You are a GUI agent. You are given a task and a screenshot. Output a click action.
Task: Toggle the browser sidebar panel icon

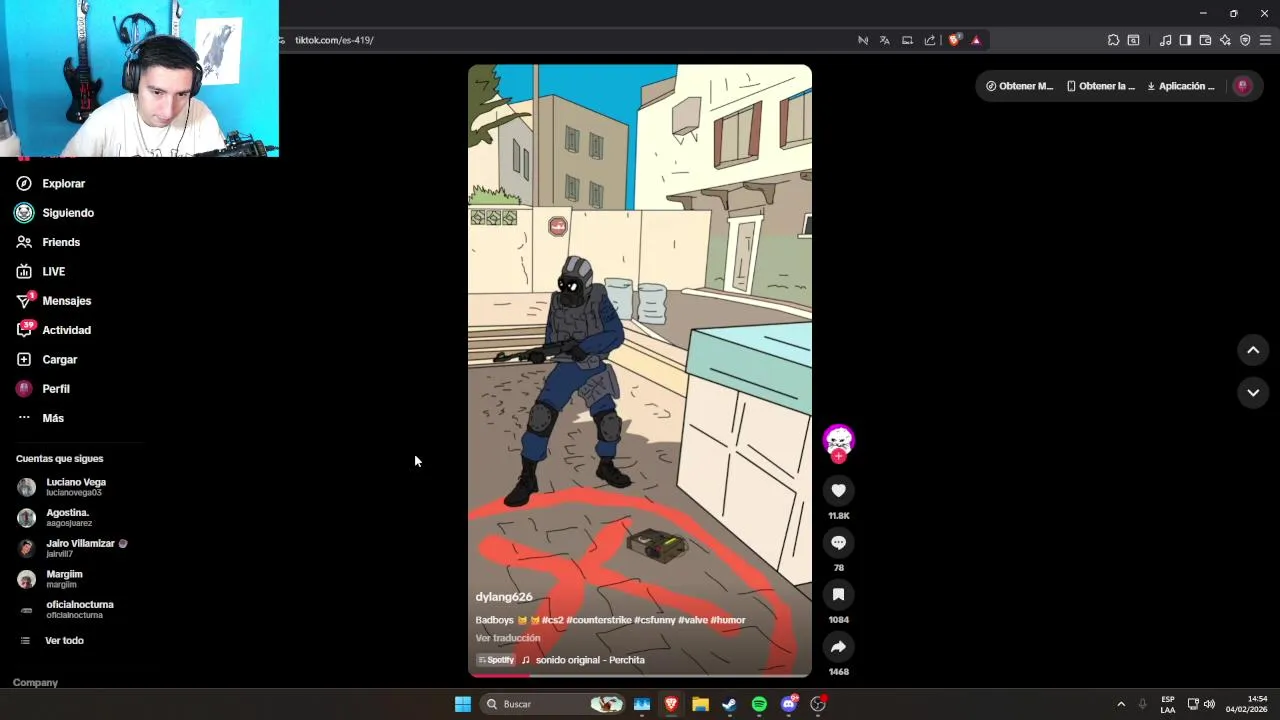(x=1185, y=40)
